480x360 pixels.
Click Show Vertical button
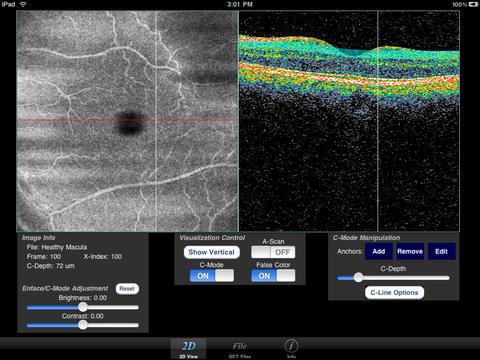[x=212, y=252]
